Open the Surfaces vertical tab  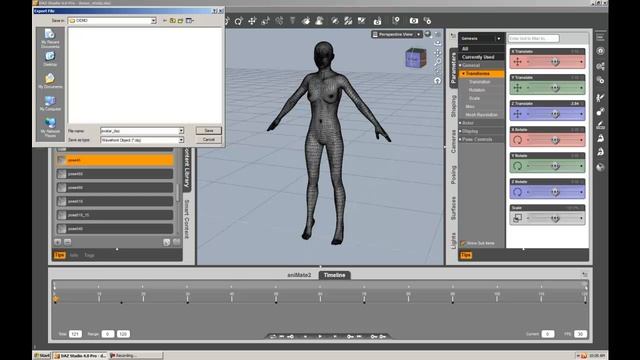tap(453, 208)
